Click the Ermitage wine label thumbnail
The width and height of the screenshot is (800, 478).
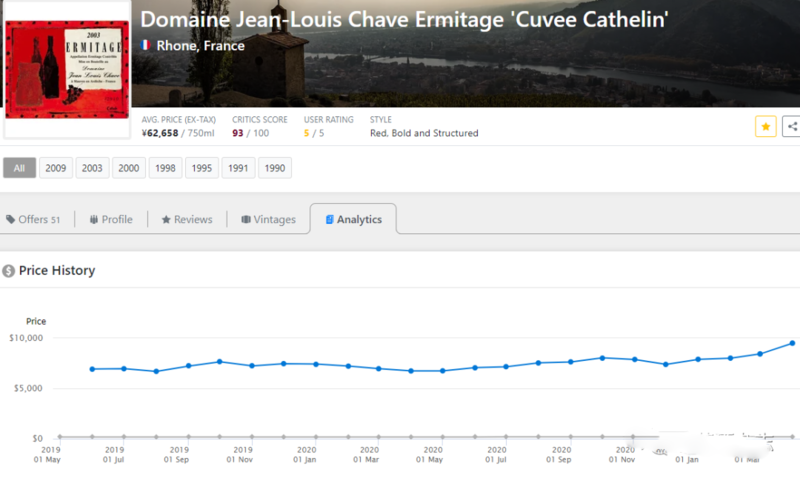tap(67, 70)
